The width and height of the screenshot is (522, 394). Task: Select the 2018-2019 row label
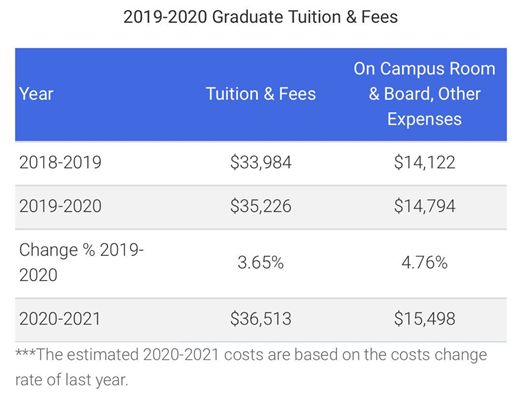coord(60,163)
